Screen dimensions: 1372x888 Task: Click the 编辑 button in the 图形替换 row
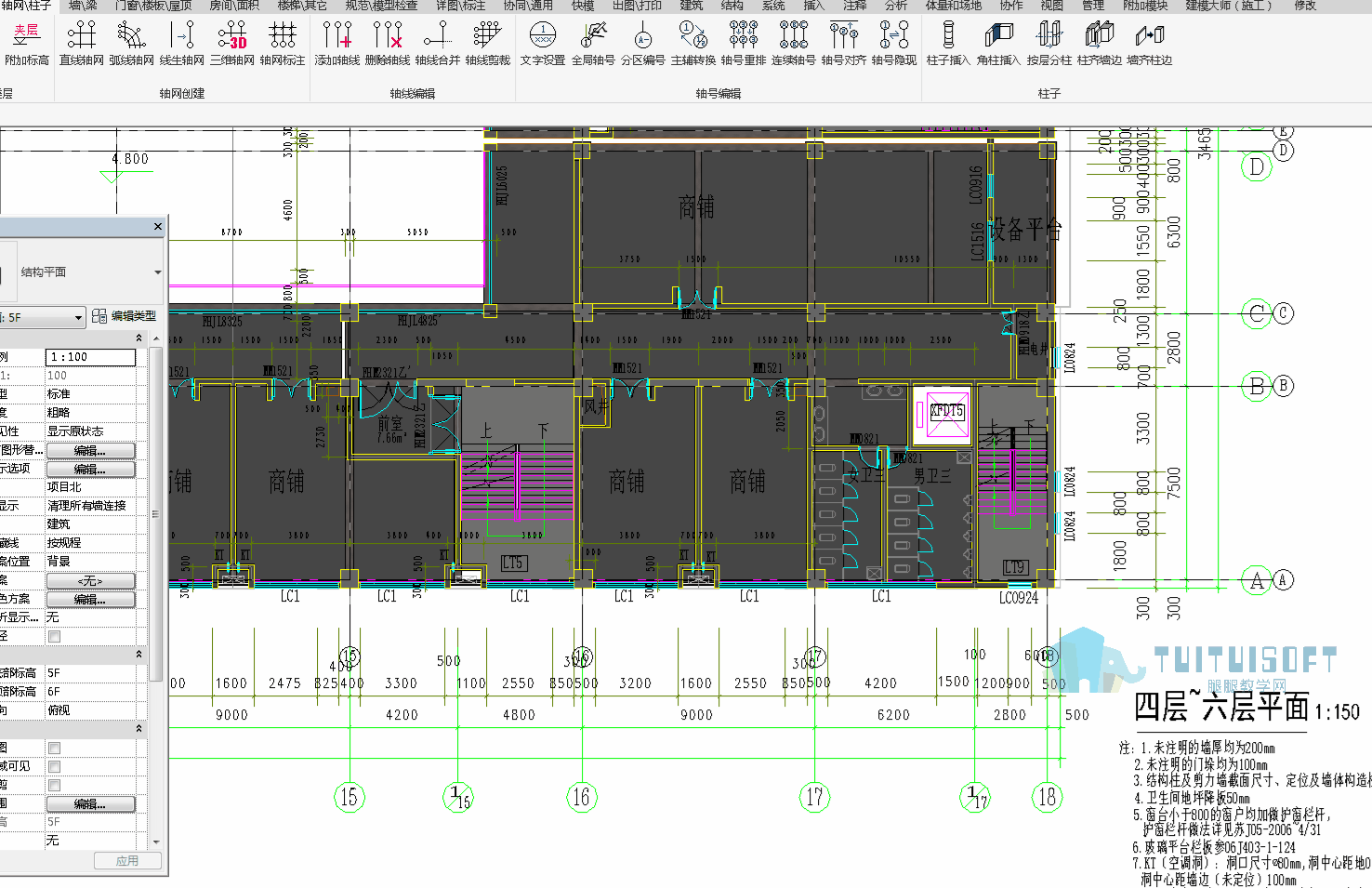pos(90,450)
